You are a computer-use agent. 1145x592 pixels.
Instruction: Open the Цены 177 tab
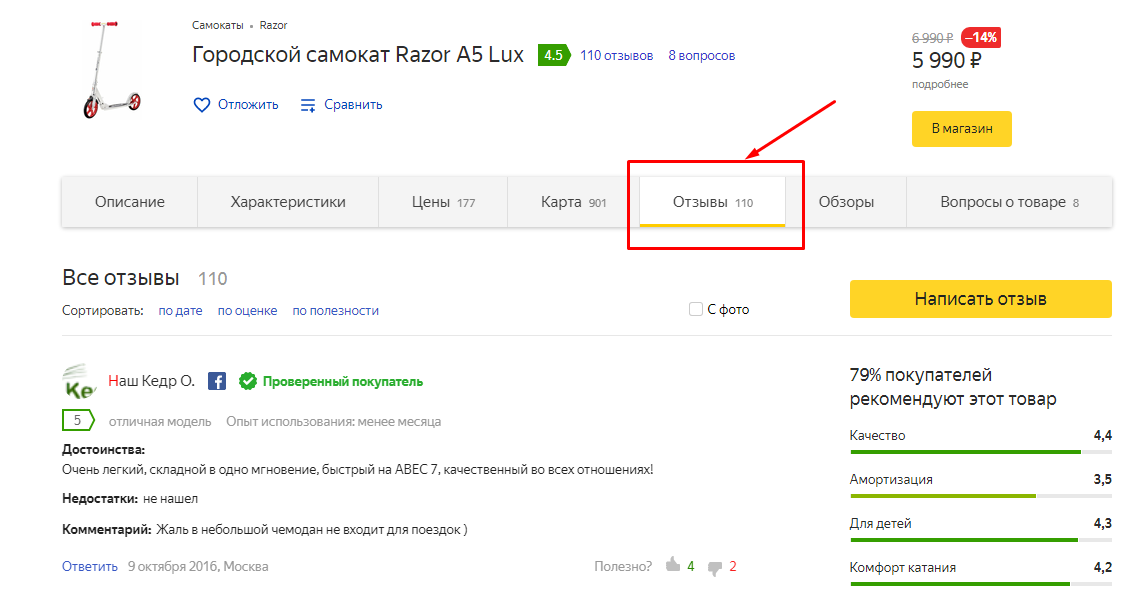click(443, 202)
